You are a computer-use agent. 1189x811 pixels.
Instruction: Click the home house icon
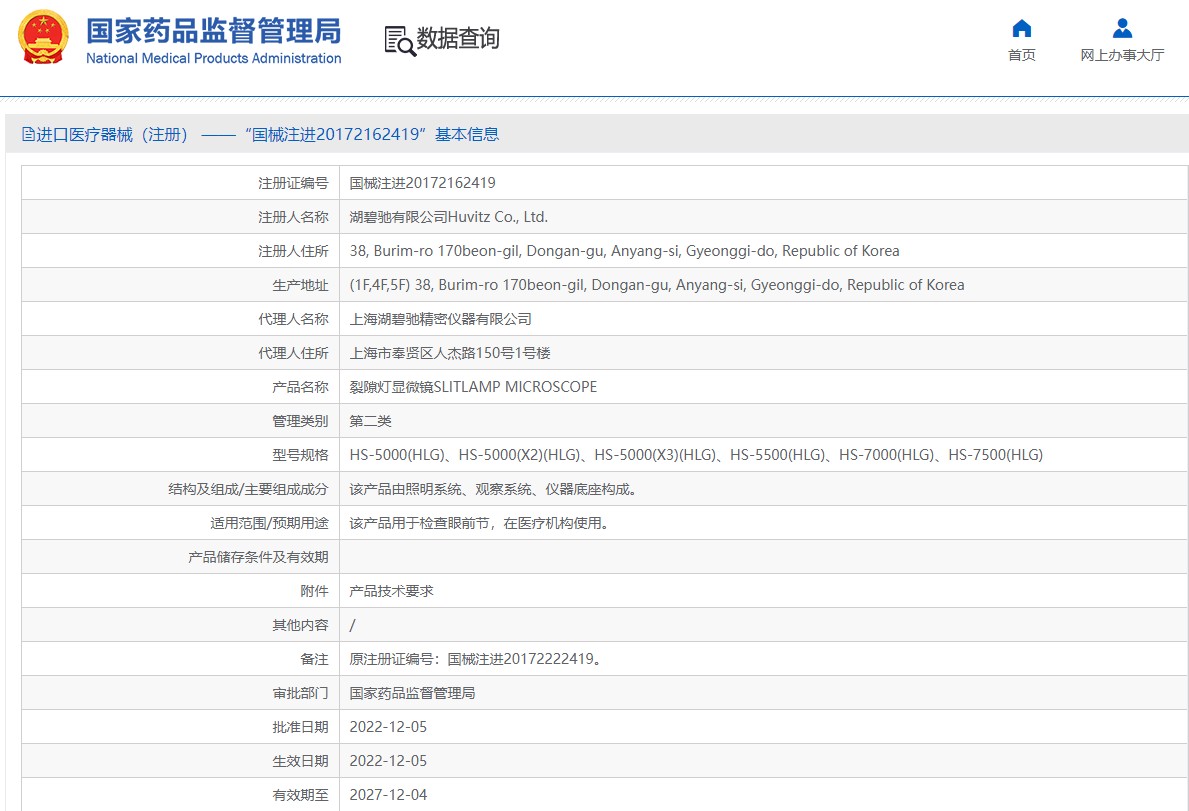(x=1021, y=28)
